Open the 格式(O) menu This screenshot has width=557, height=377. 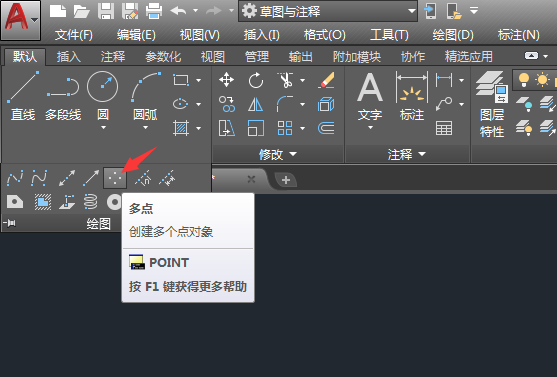click(x=324, y=35)
